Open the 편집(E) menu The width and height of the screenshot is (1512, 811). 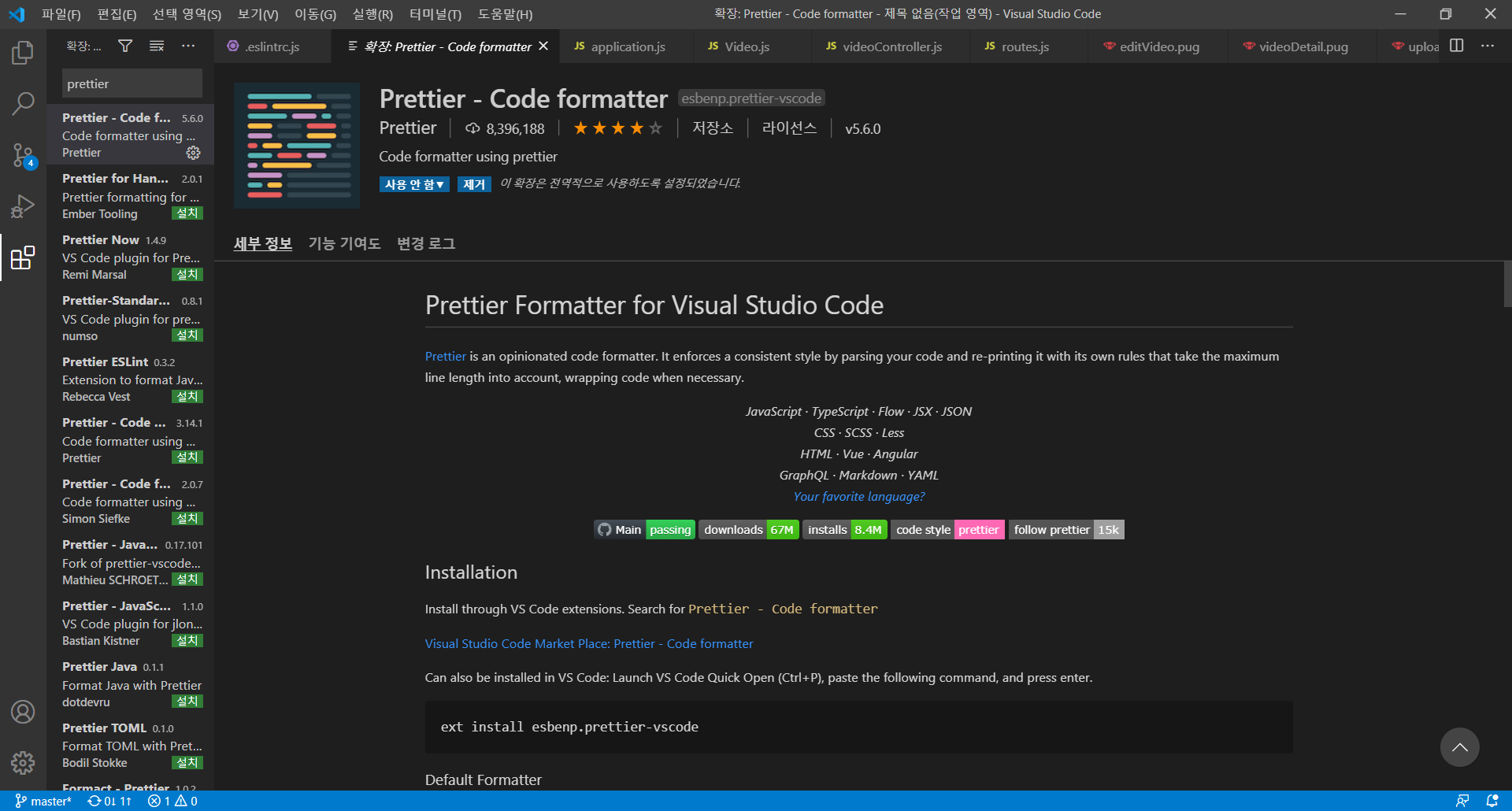(x=117, y=14)
